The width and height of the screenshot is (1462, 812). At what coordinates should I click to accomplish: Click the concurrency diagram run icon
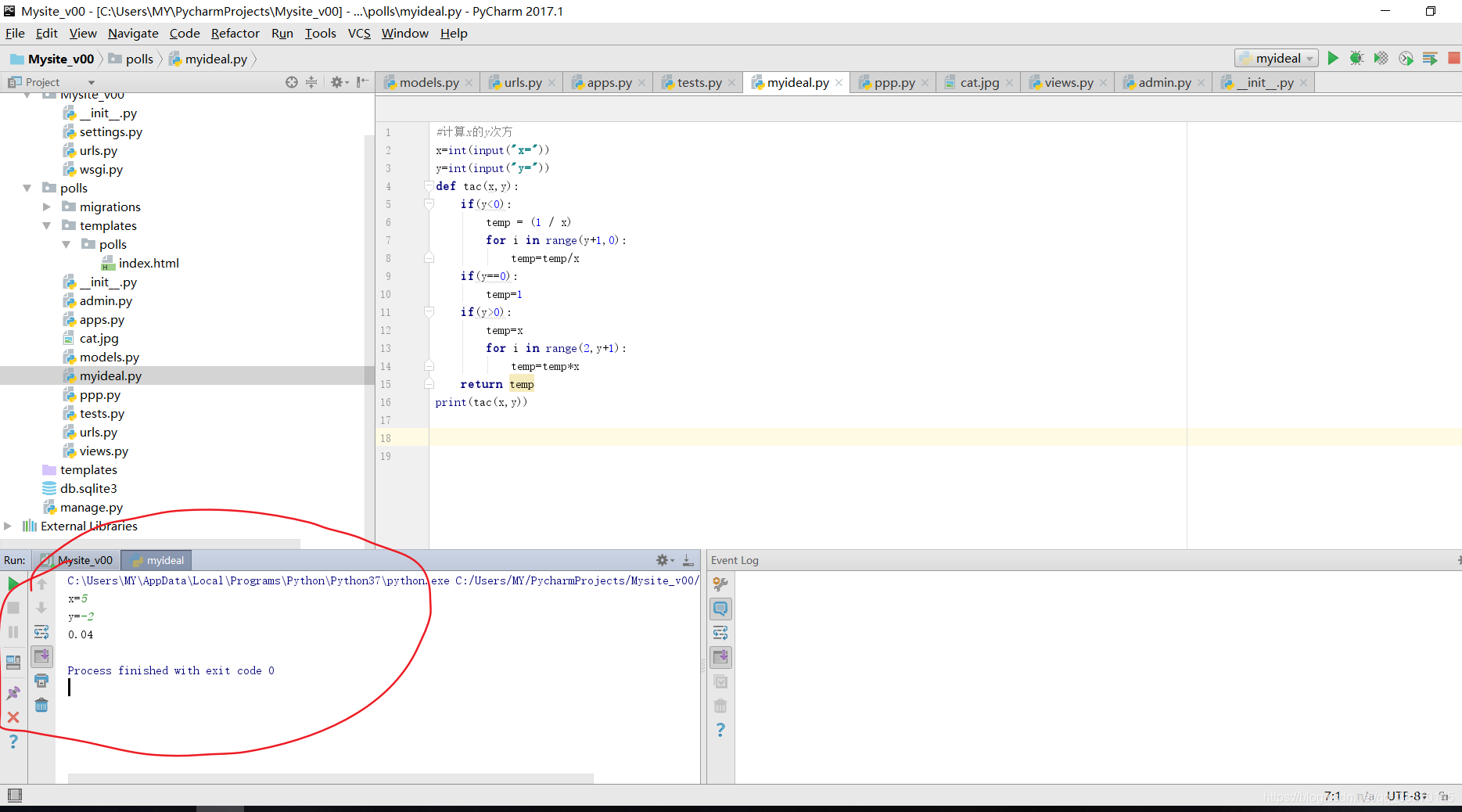[1430, 58]
